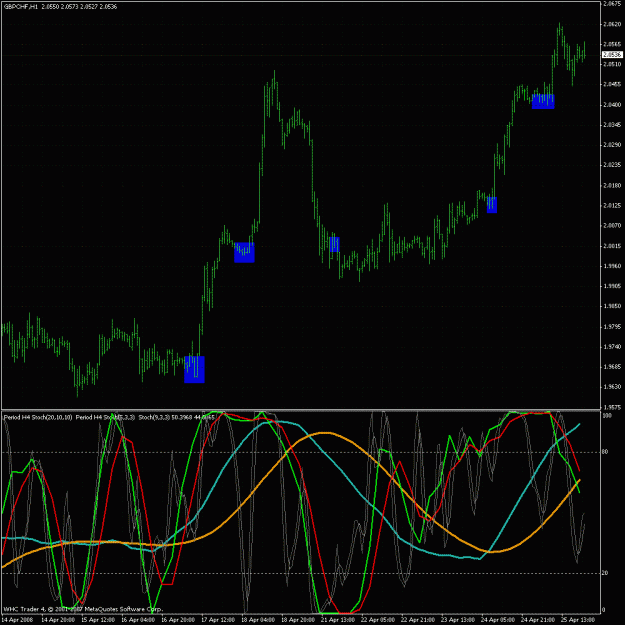Click the 14 Apr 2008 date label

[18, 620]
